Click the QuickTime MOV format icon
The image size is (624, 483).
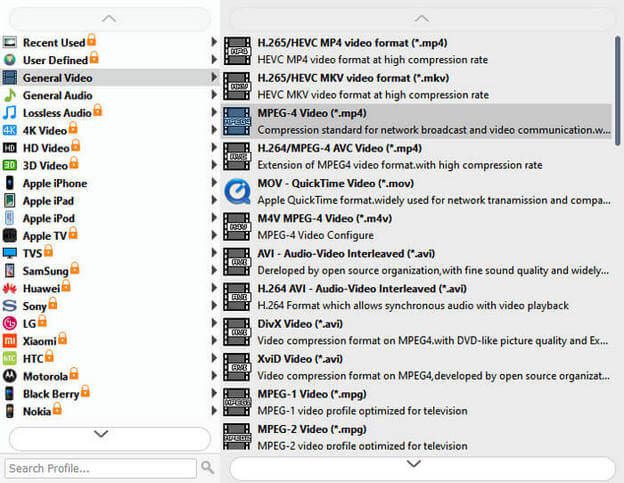237,192
